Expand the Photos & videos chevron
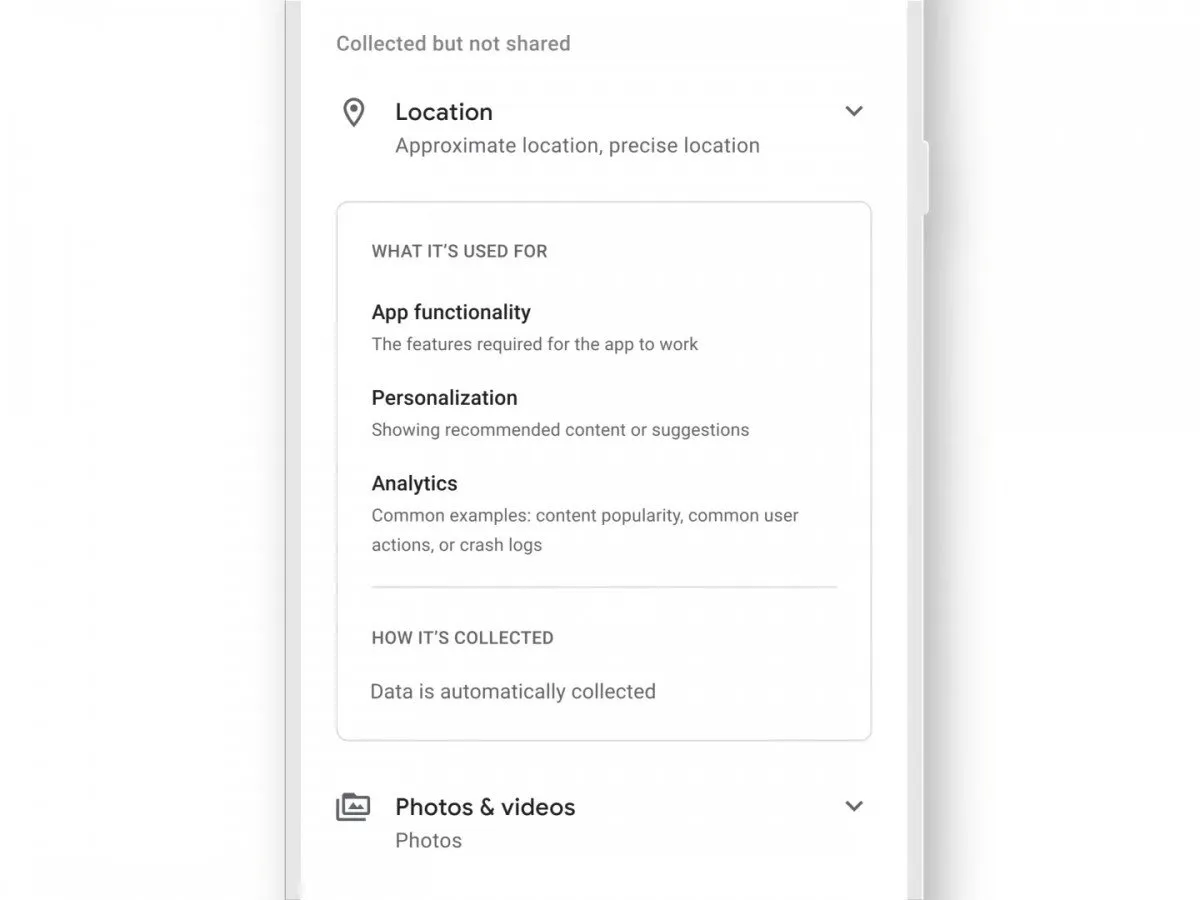1200x900 pixels. [x=854, y=806]
